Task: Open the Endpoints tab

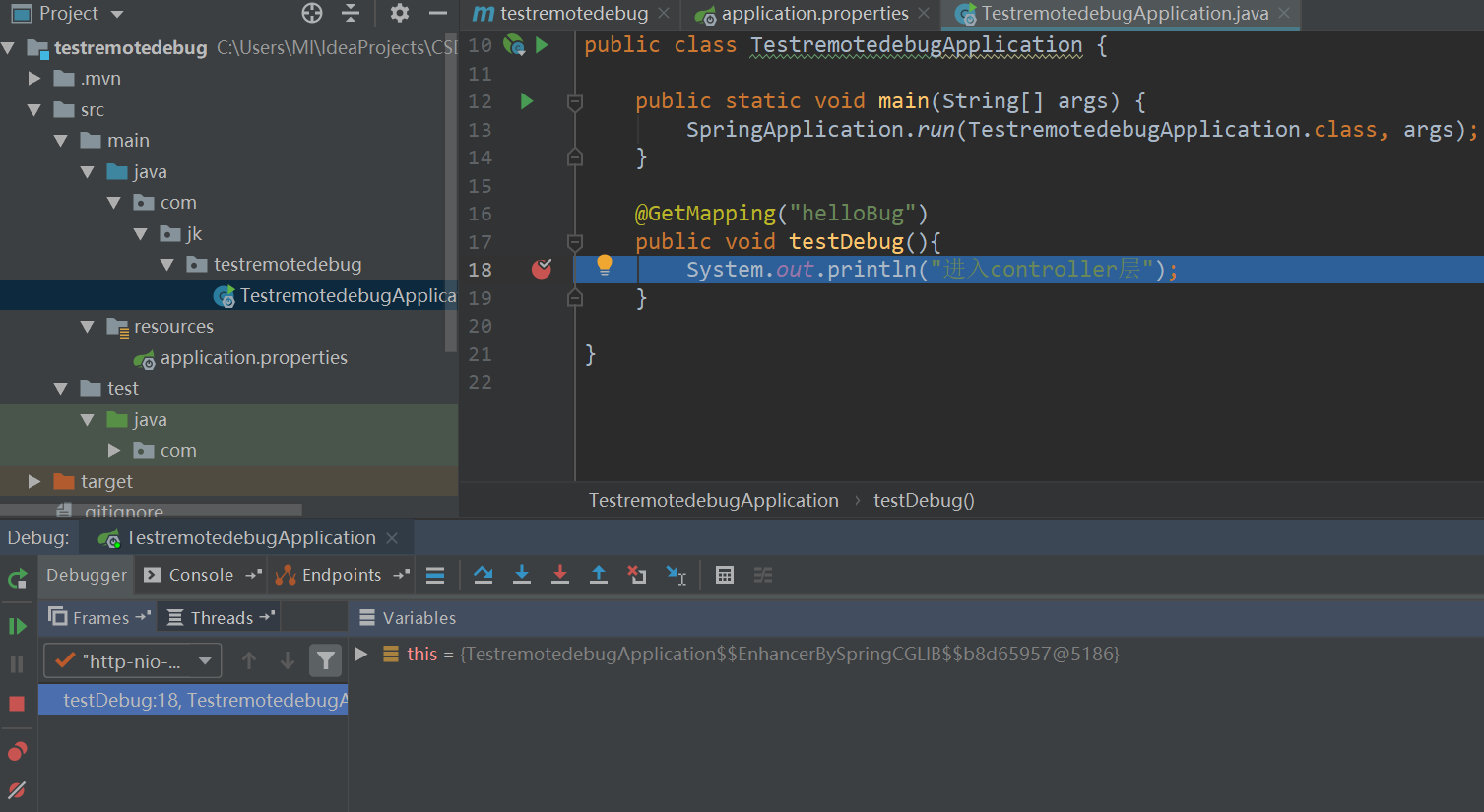Action: coord(342,575)
